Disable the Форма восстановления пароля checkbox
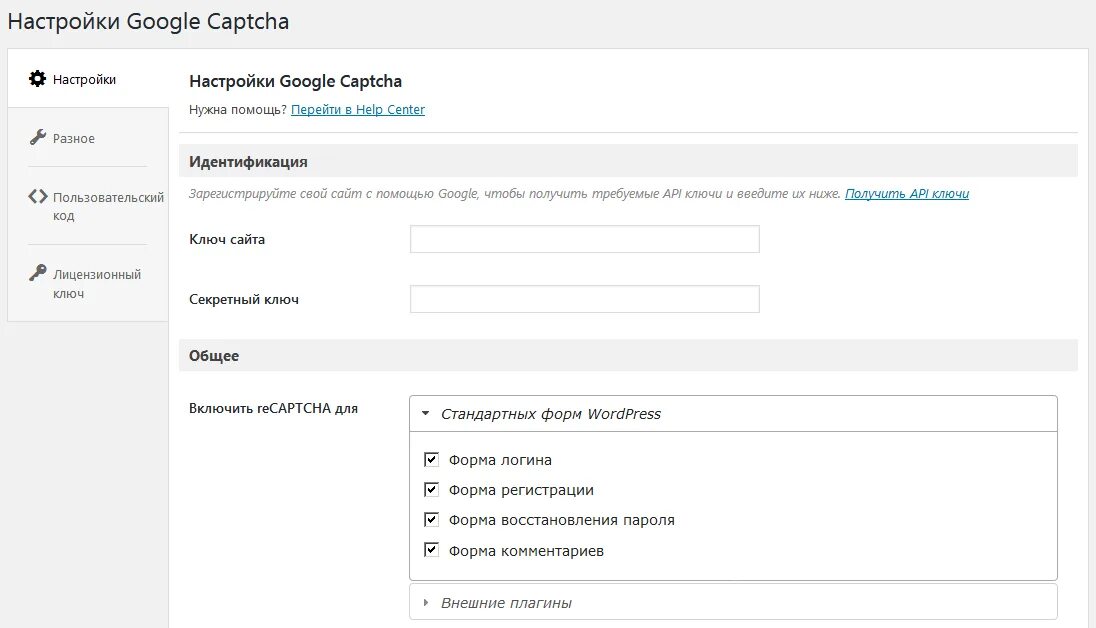The image size is (1096, 628). [x=432, y=520]
